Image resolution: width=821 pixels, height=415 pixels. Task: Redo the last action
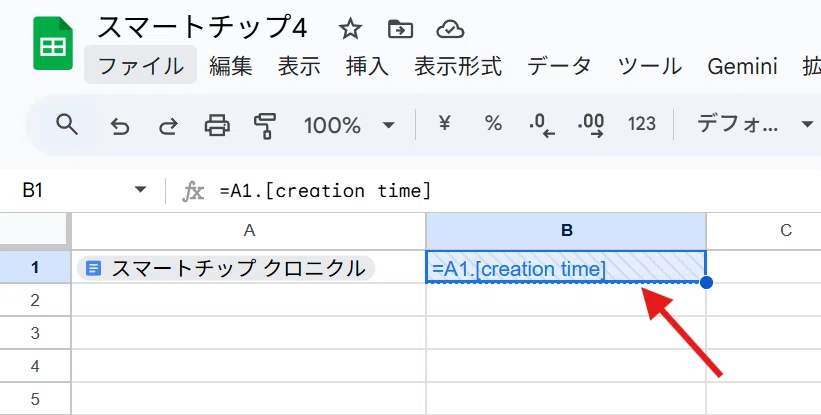pyautogui.click(x=168, y=126)
